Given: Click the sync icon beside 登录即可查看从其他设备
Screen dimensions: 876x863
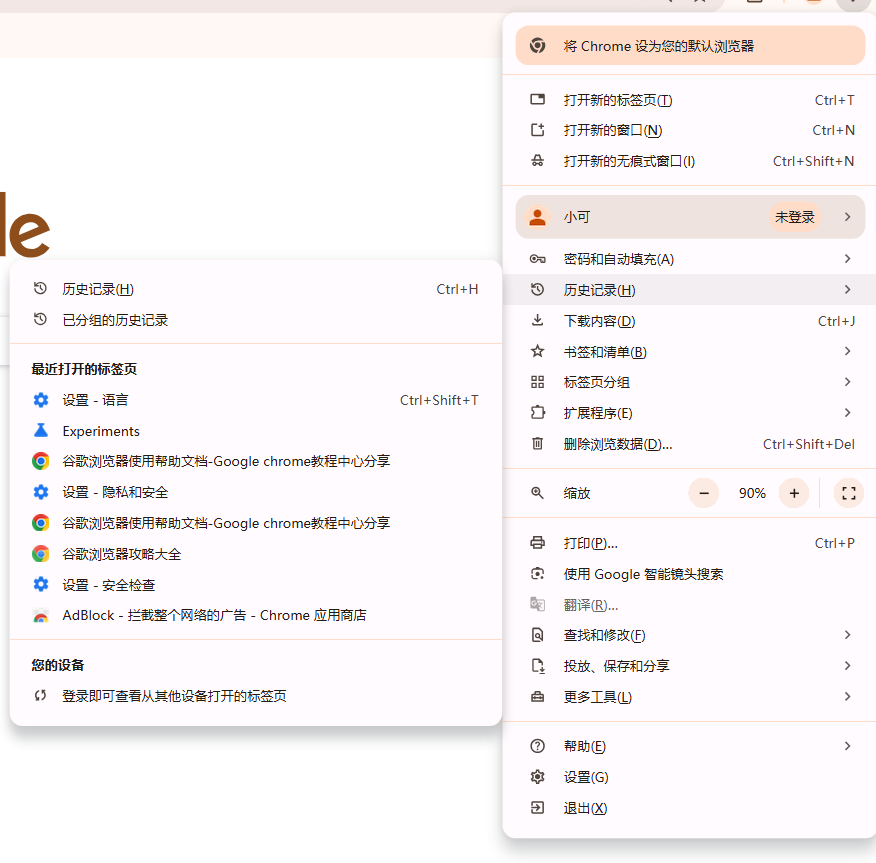Looking at the screenshot, I should coord(40,695).
